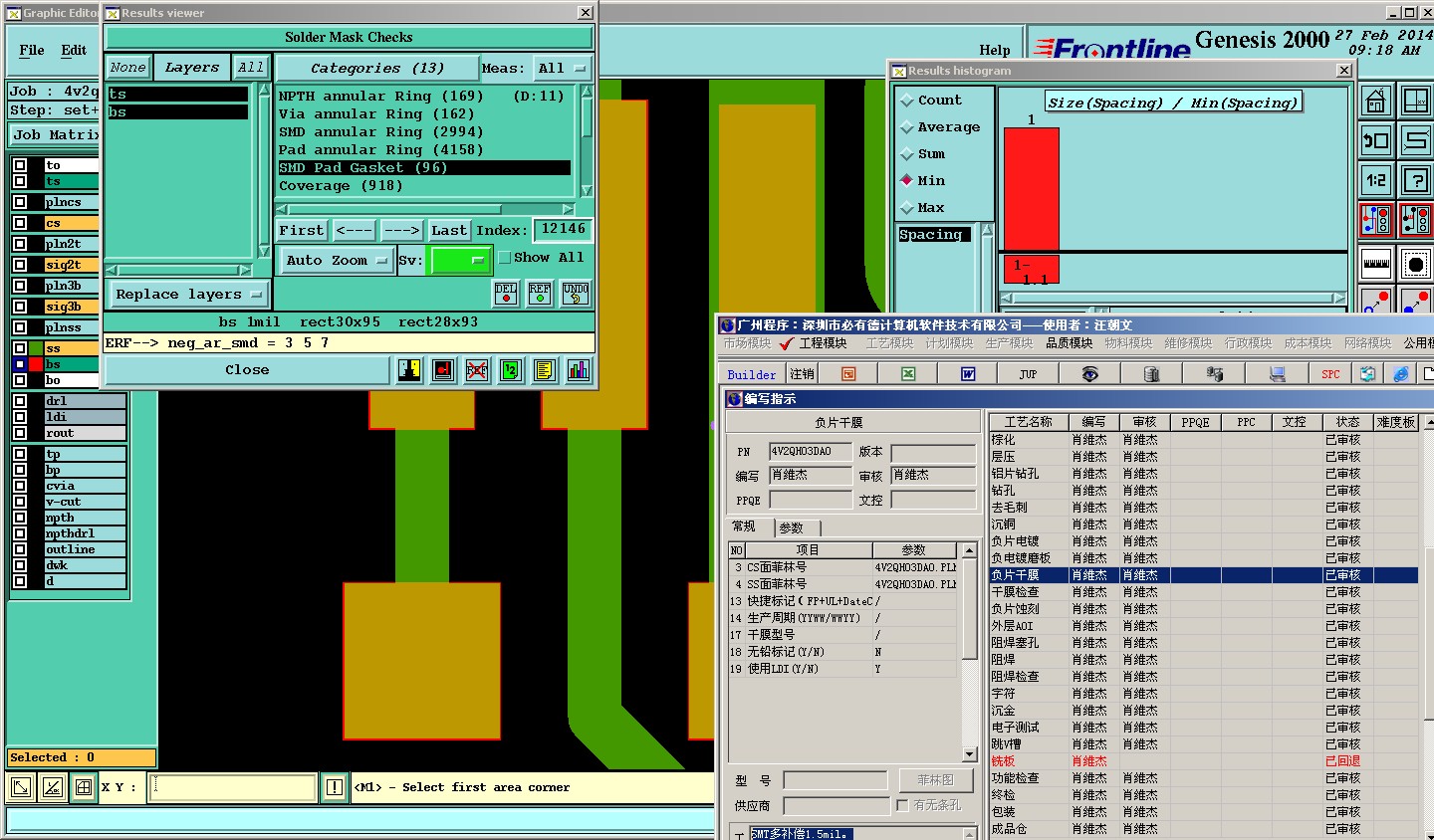Screen dimensions: 1434x840
Task: Toggle the checkbox beside layer drl
Action: point(20,401)
